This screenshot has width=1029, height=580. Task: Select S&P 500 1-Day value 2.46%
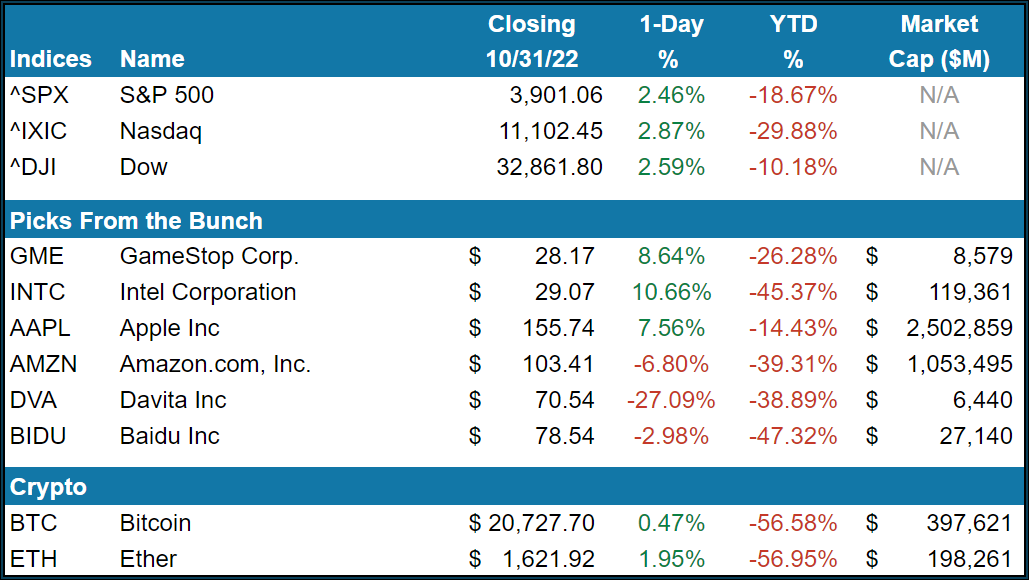670,96
